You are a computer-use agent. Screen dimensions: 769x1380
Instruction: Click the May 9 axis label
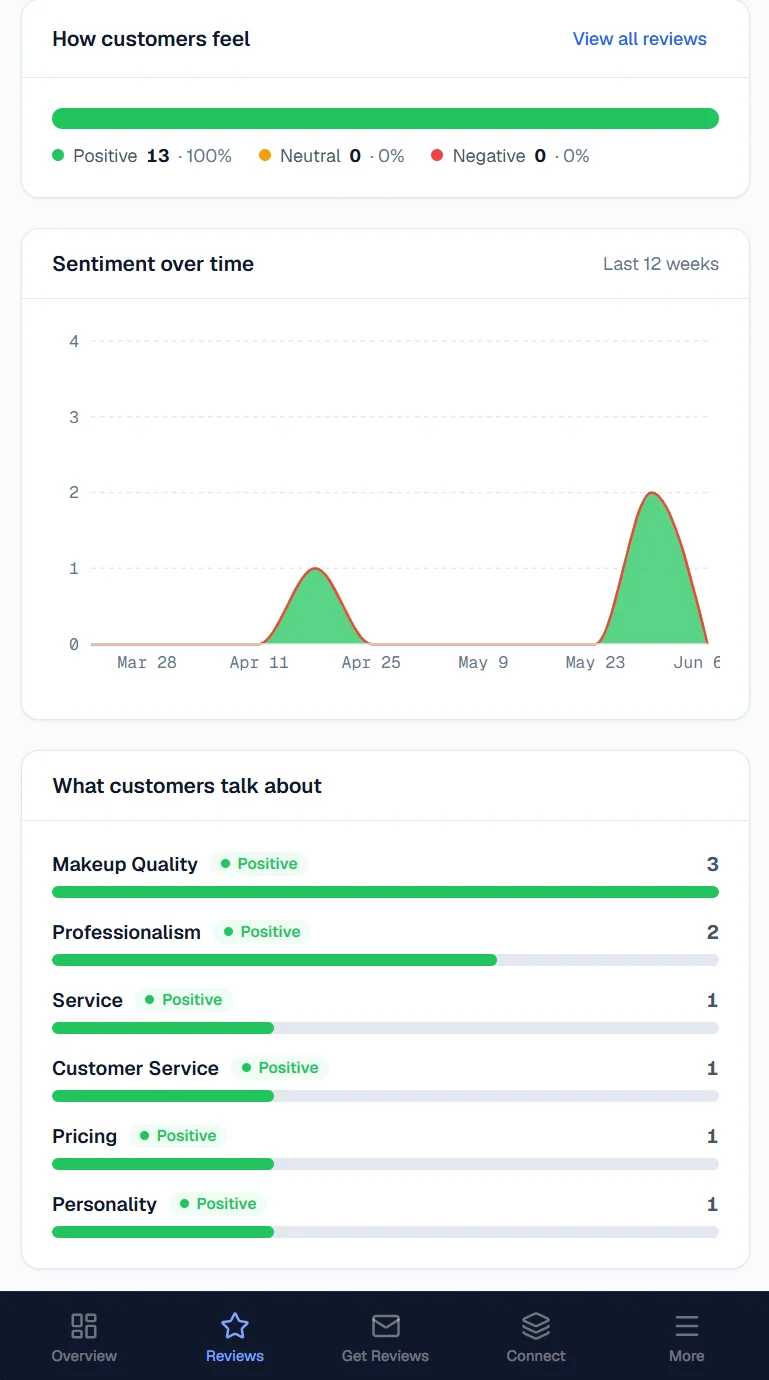(483, 662)
